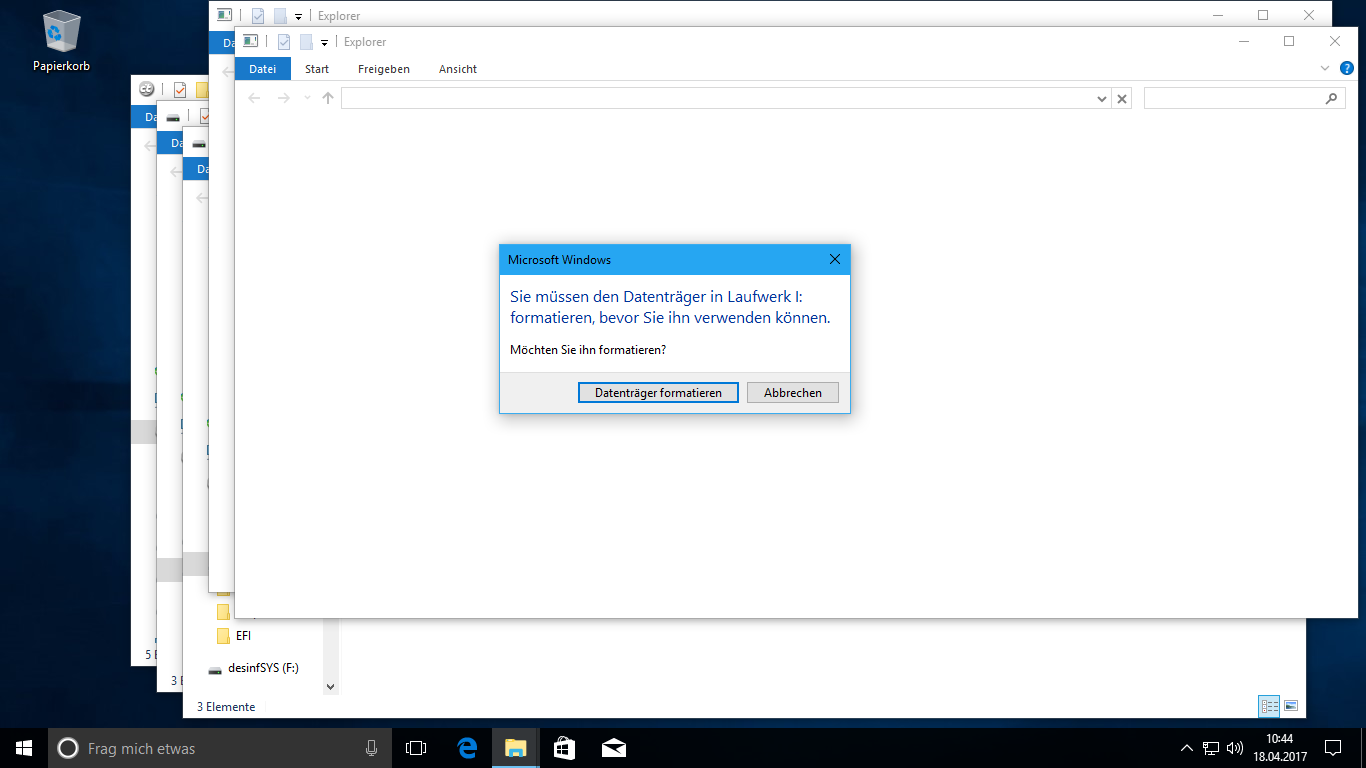
Task: Click the back arrow in front Explorer
Action: pyautogui.click(x=254, y=98)
